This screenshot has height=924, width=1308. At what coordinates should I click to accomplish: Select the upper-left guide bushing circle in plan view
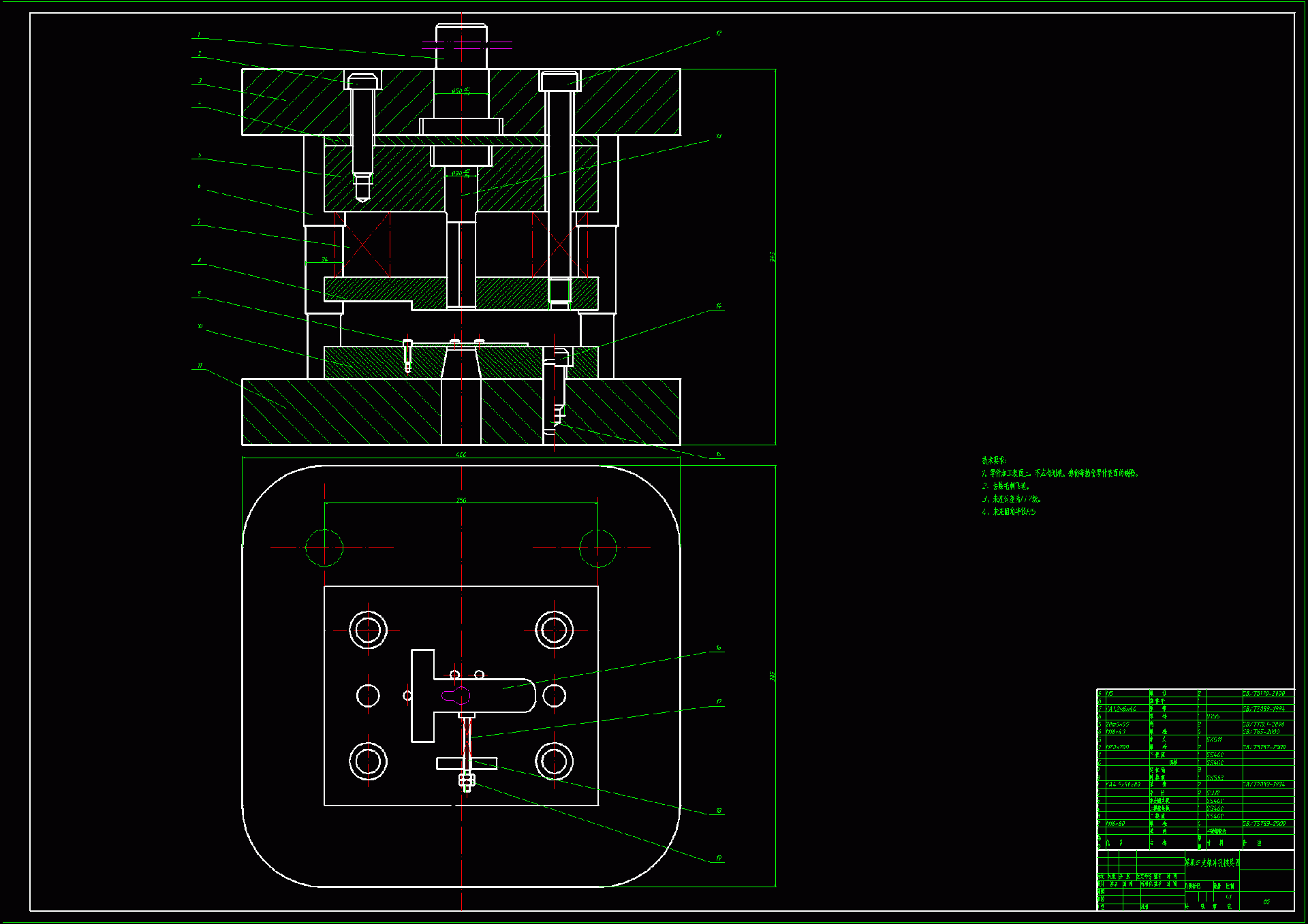click(368, 630)
